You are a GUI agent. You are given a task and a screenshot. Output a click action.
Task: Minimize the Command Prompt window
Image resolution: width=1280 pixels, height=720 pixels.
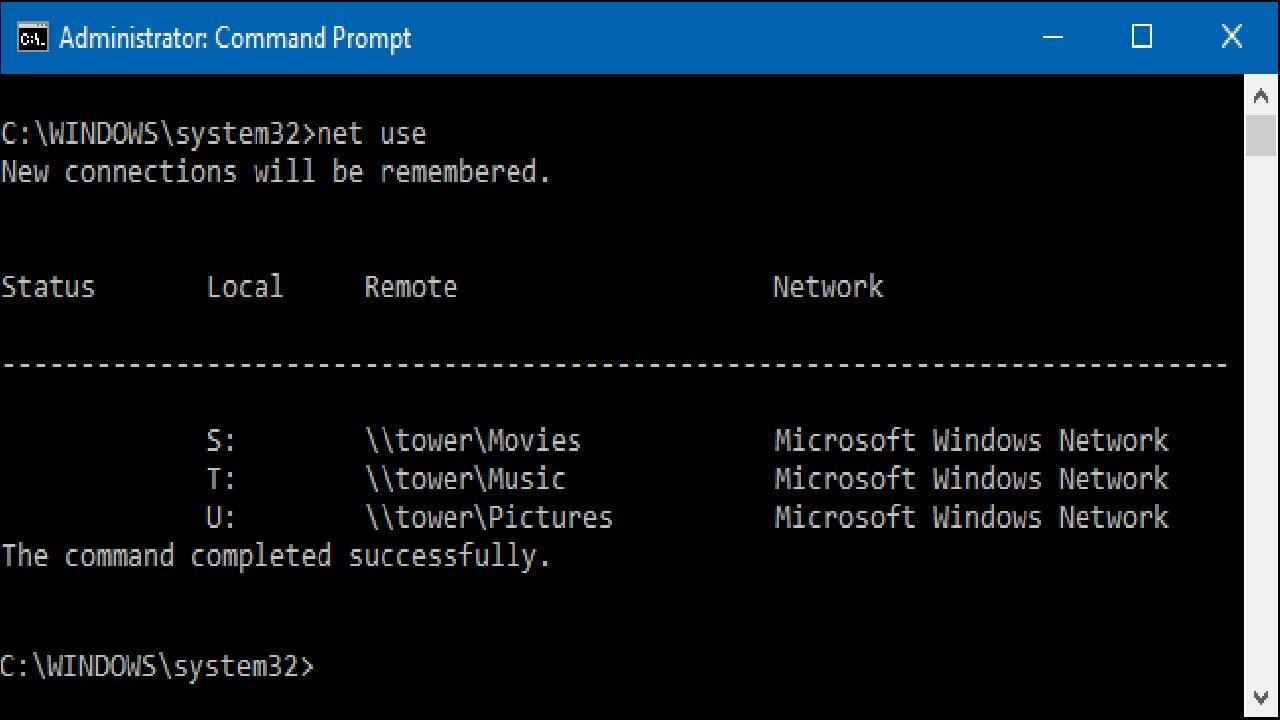pyautogui.click(x=1053, y=38)
